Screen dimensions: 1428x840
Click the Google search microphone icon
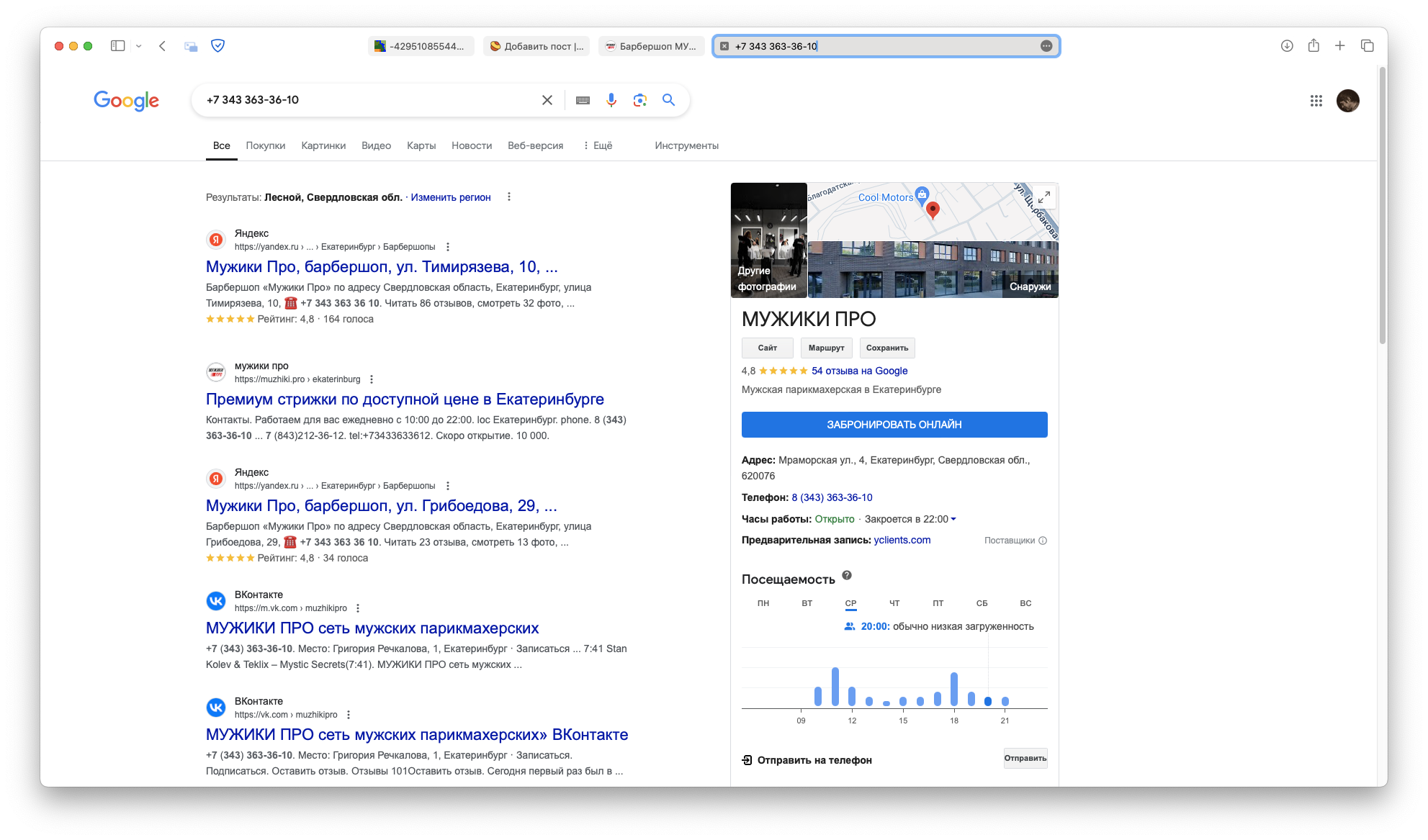pos(612,99)
